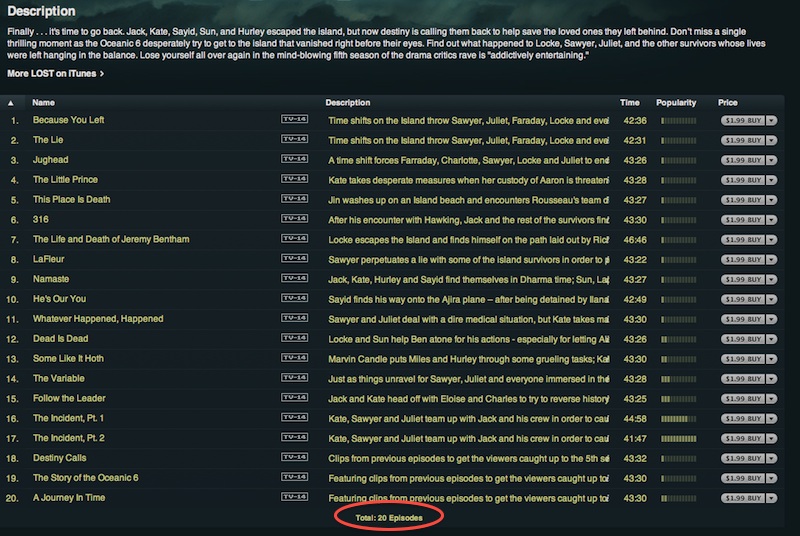
Task: Buy episode 316 for $1.99
Action: coord(743,220)
